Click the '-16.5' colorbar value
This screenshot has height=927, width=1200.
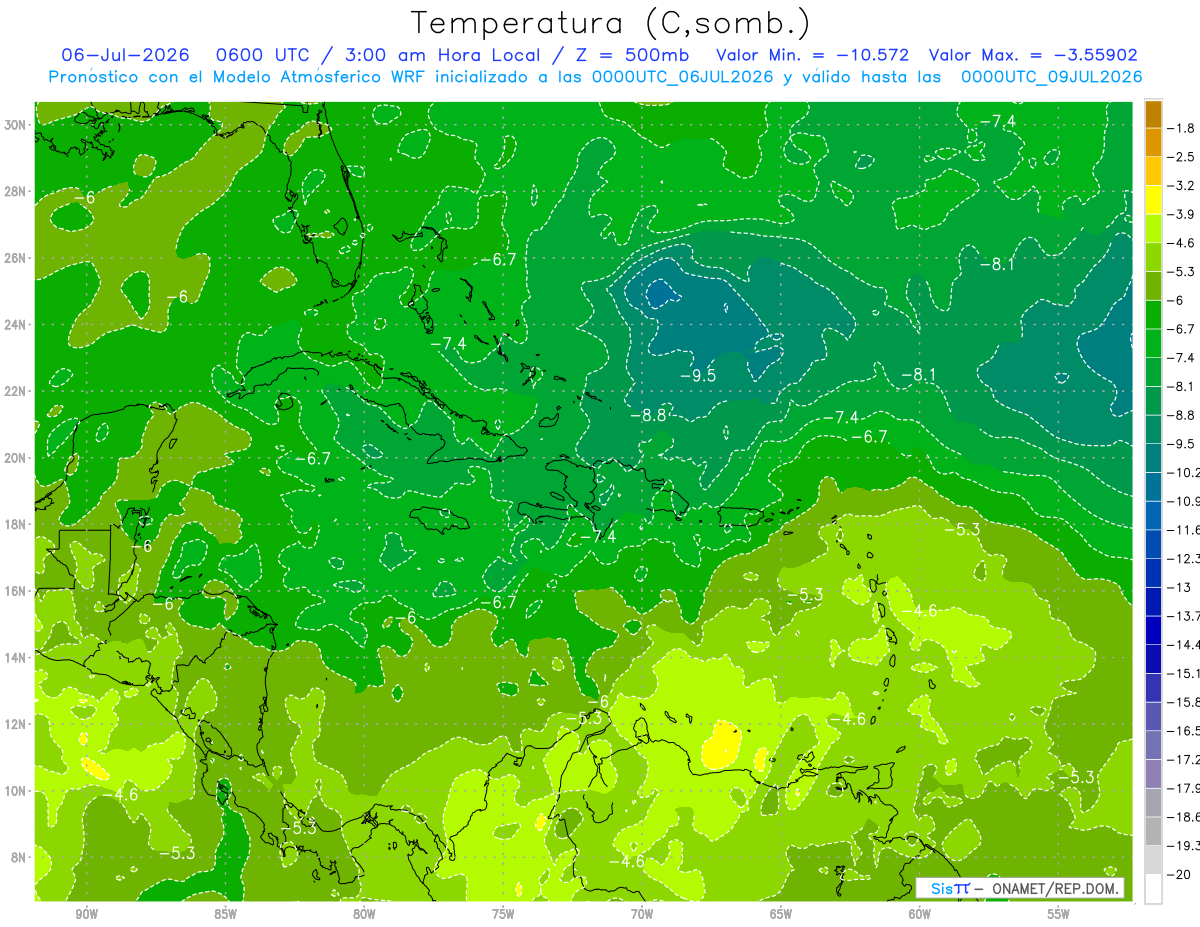pyautogui.click(x=1185, y=731)
